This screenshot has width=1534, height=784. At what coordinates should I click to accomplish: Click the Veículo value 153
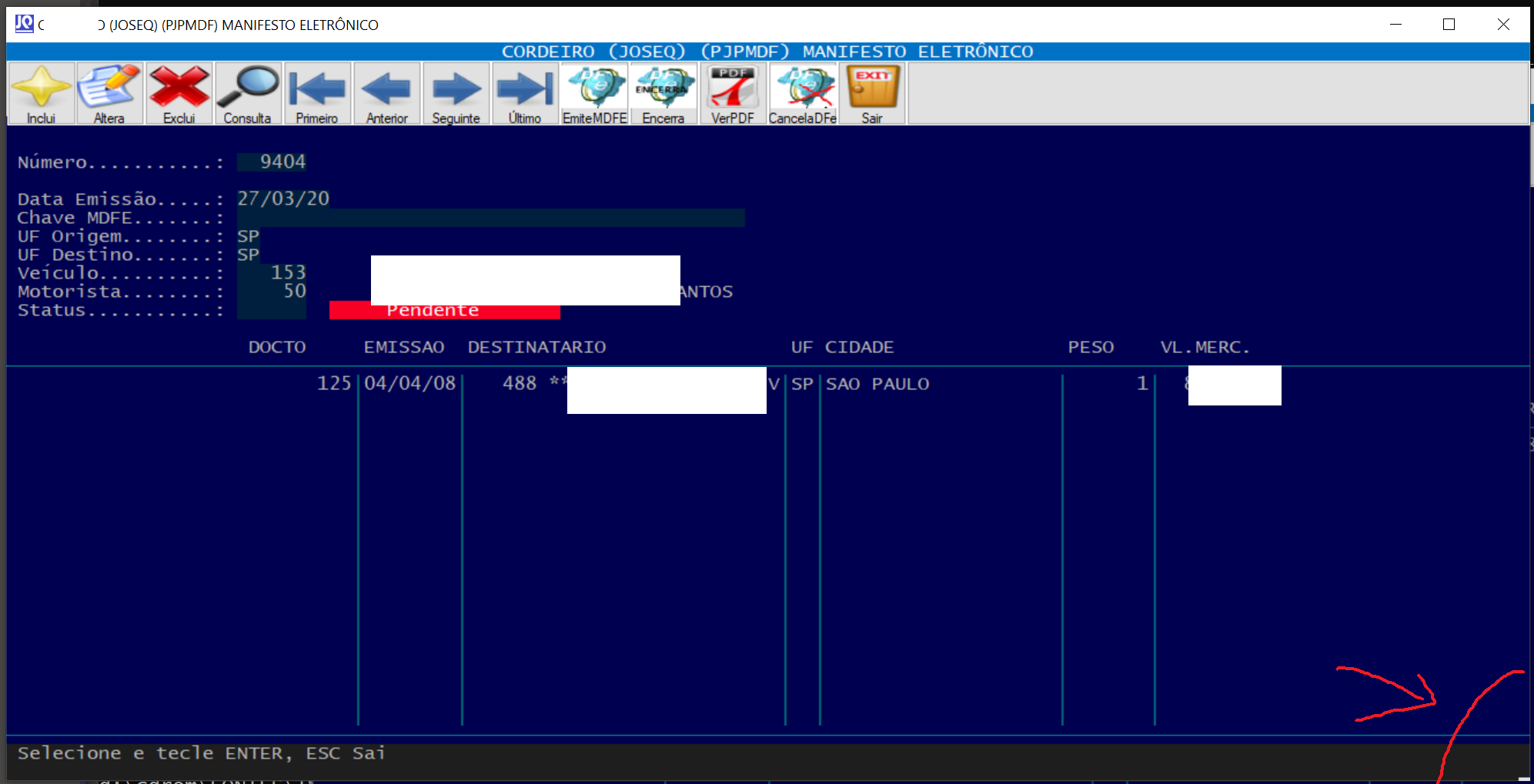pyautogui.click(x=289, y=273)
